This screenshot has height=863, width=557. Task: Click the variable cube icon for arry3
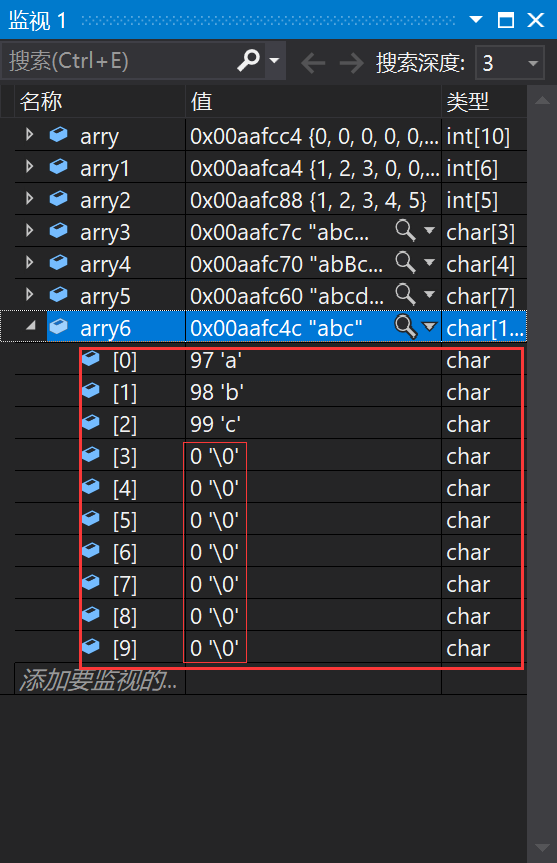[x=58, y=230]
